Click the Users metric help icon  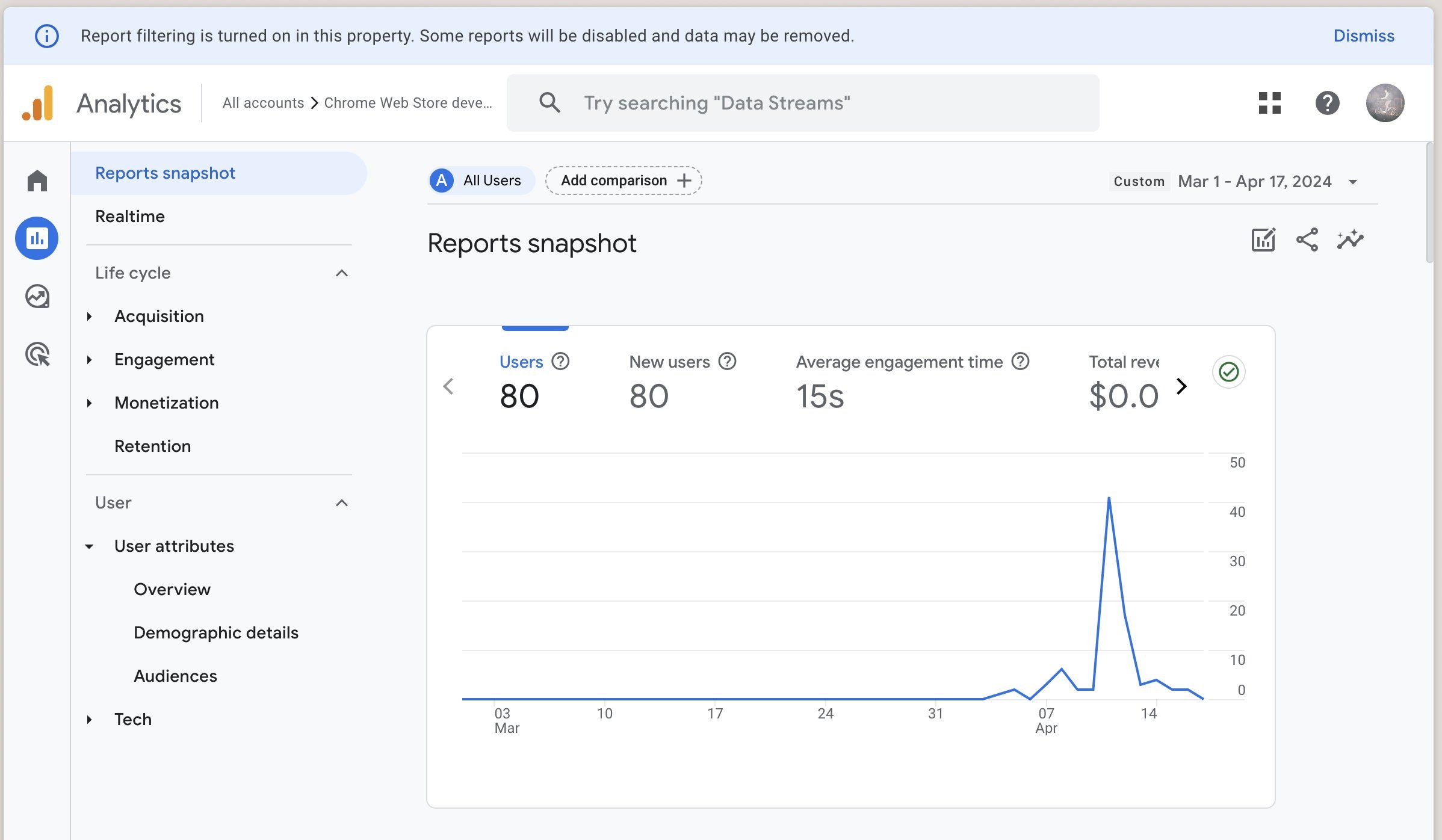tap(560, 362)
